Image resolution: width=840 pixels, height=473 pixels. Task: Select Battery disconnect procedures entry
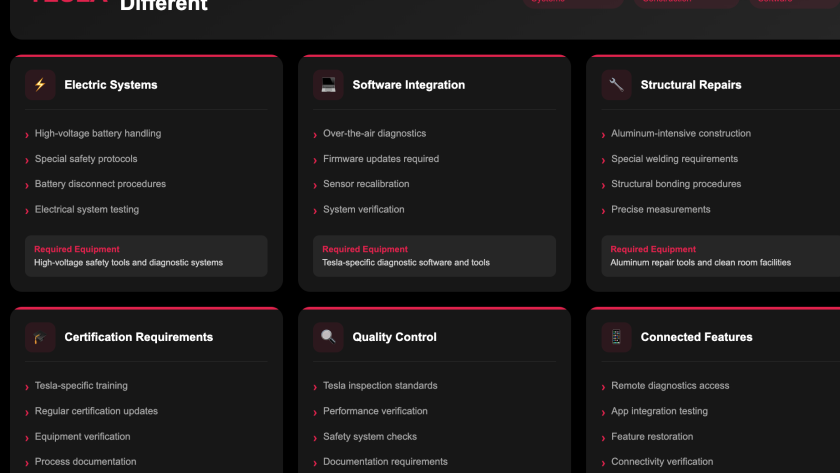pyautogui.click(x=100, y=184)
